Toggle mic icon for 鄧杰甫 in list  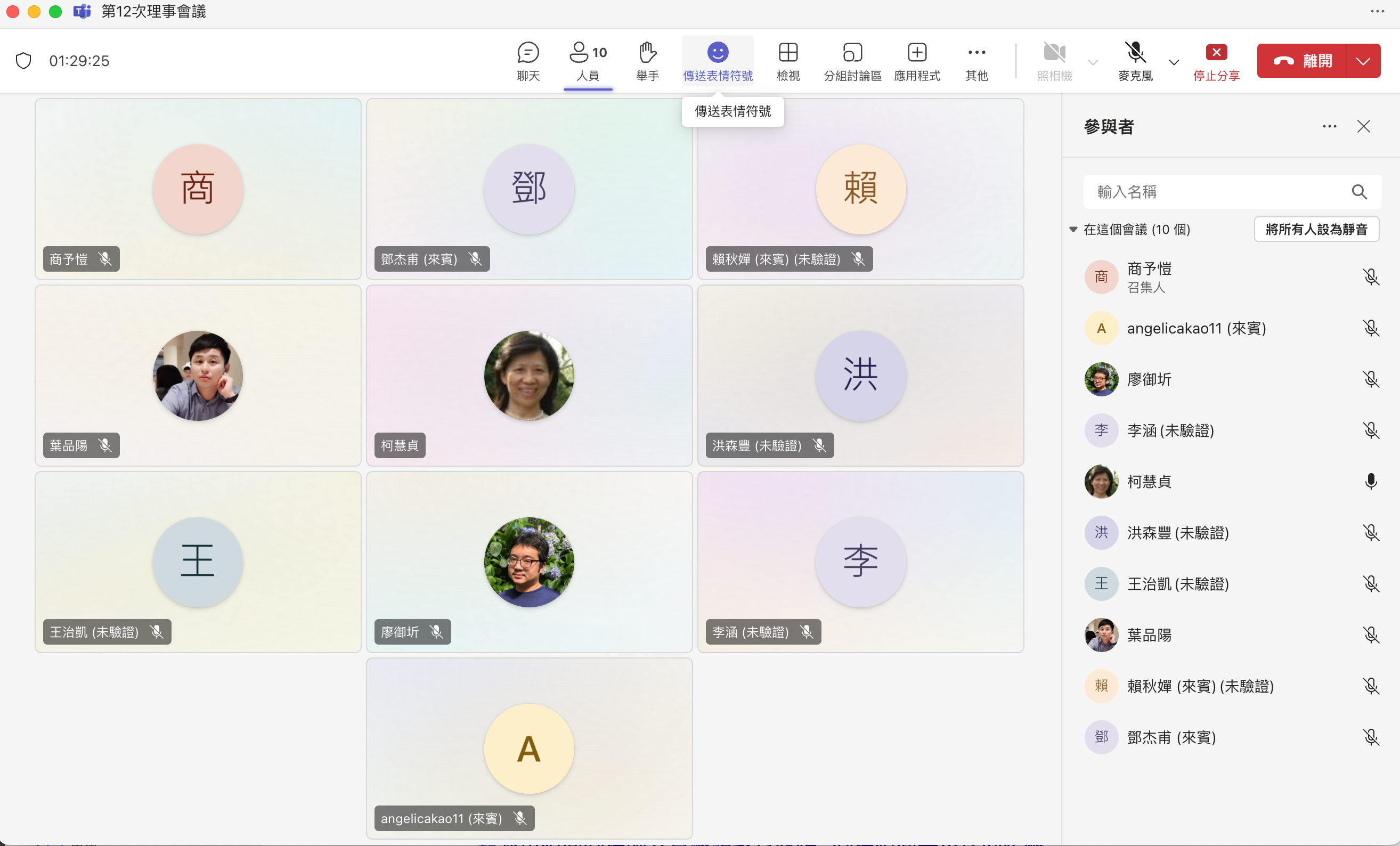pyautogui.click(x=1371, y=737)
